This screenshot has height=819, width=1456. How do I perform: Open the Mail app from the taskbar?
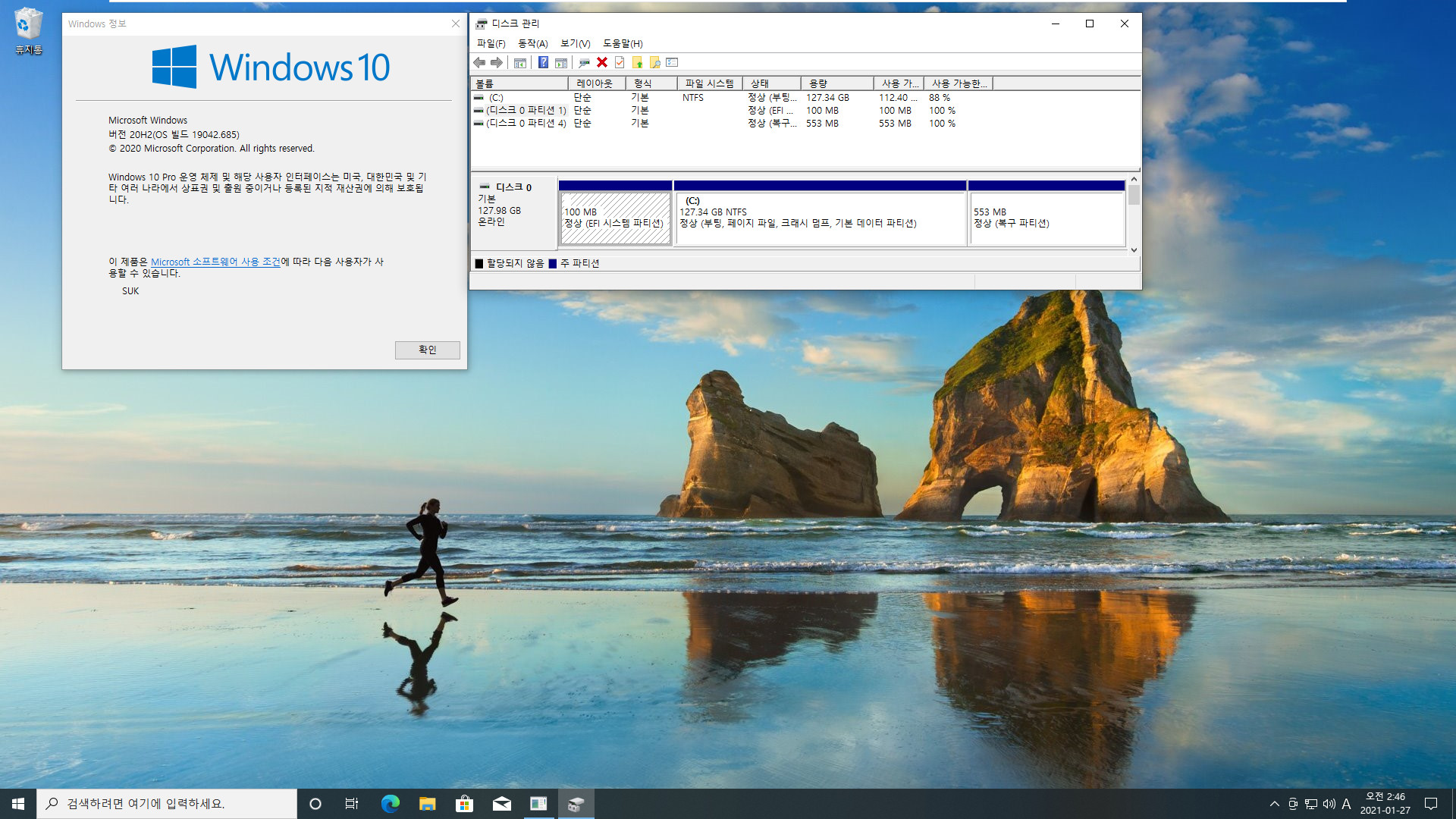coord(501,804)
